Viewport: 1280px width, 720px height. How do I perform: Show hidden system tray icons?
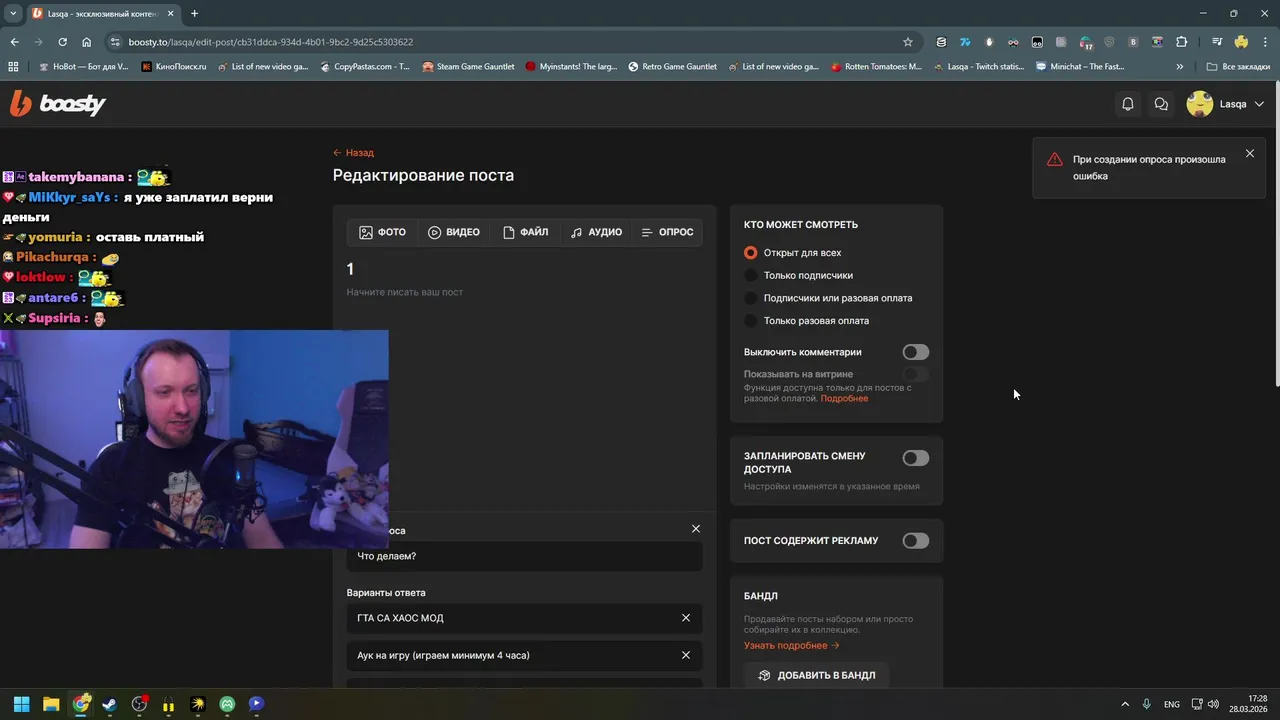[1124, 704]
